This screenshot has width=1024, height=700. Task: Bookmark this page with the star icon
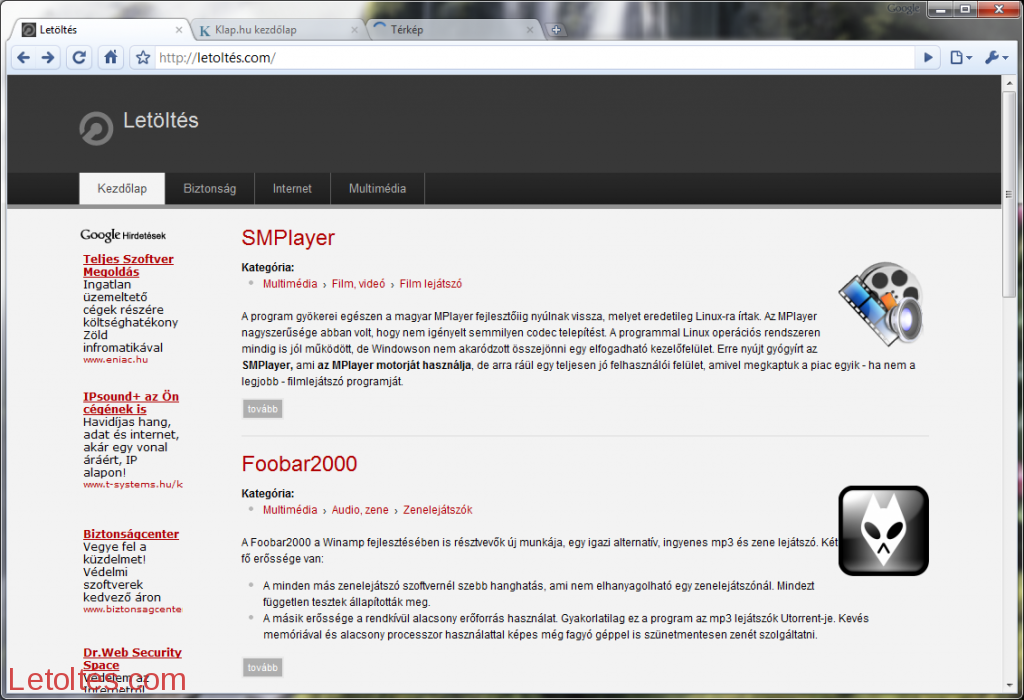pos(142,57)
